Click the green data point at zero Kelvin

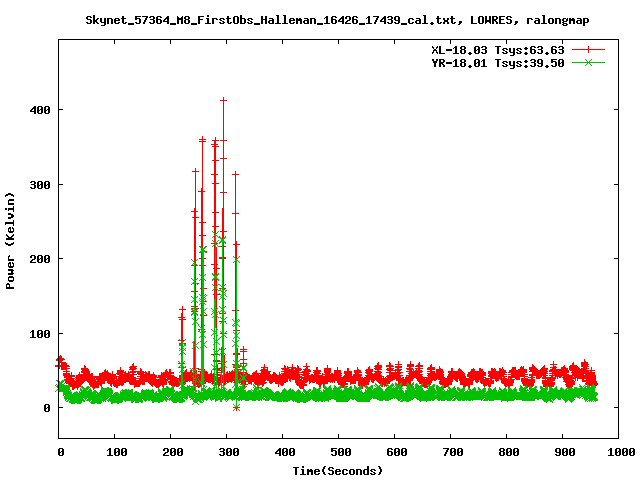point(236,408)
